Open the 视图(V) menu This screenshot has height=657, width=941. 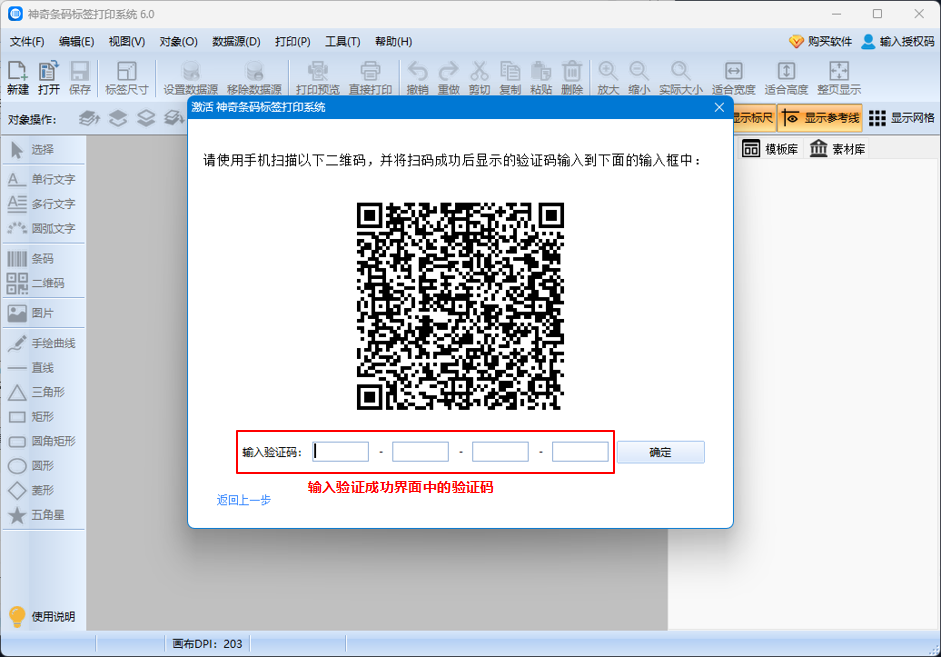(127, 41)
